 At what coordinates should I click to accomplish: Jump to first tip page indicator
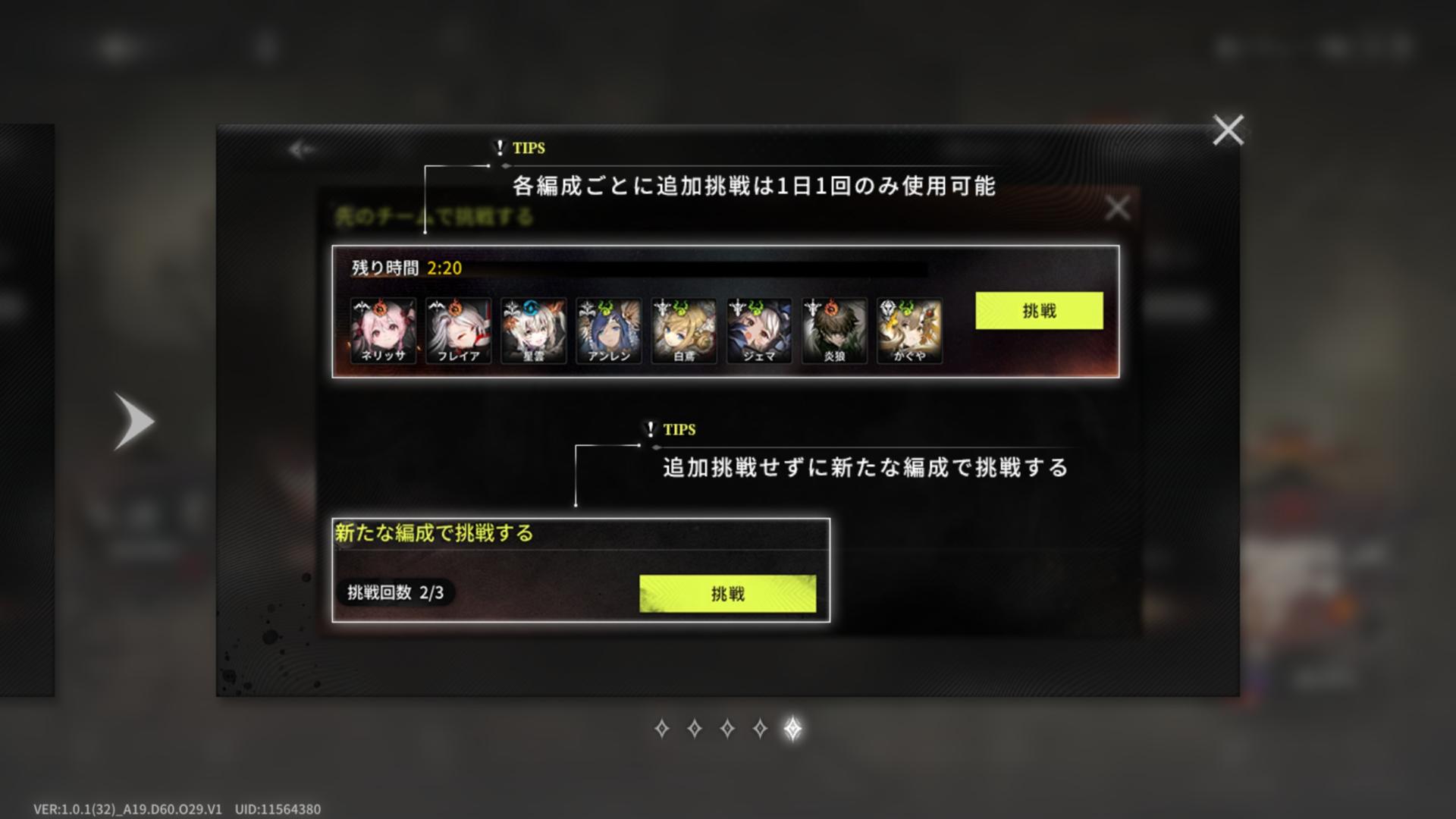[661, 729]
